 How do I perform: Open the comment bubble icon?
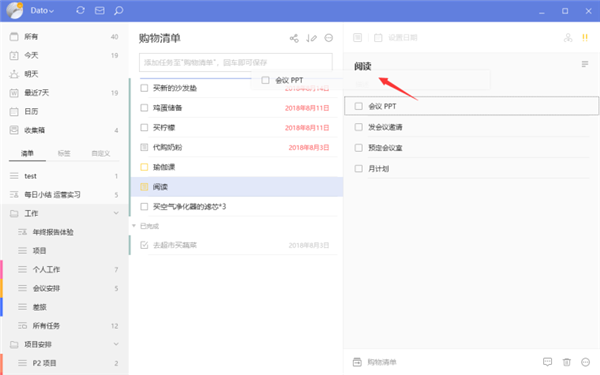click(548, 362)
